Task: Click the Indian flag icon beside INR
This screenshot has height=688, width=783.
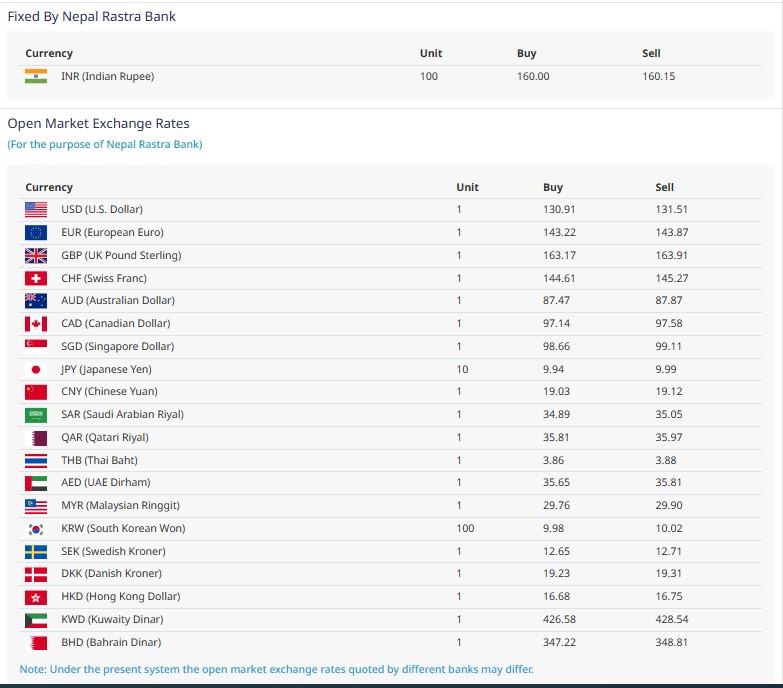Action: (x=36, y=76)
